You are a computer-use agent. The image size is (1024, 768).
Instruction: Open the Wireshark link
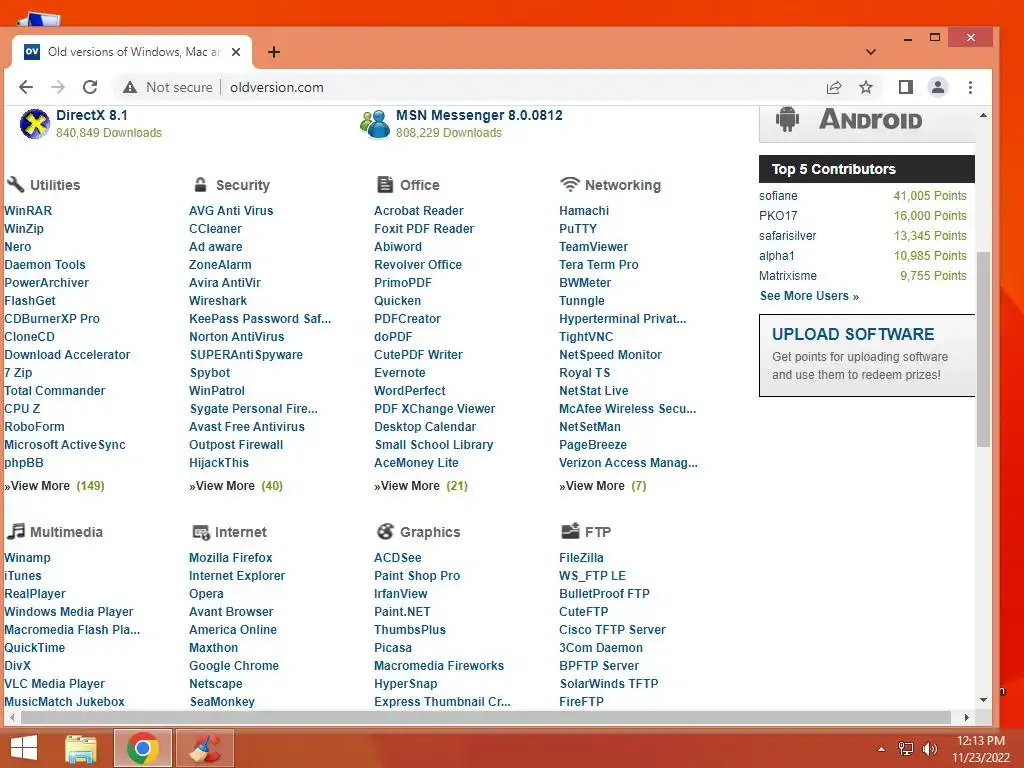pyautogui.click(x=218, y=301)
